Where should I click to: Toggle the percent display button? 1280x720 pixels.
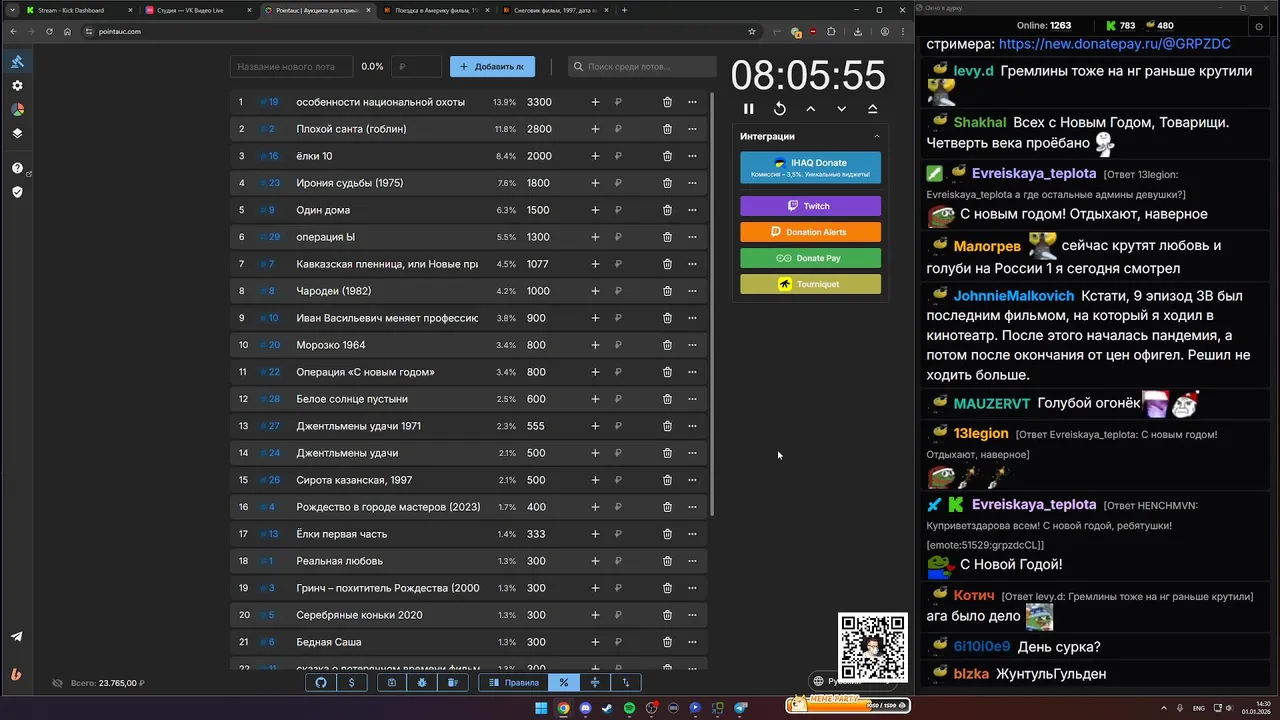564,683
